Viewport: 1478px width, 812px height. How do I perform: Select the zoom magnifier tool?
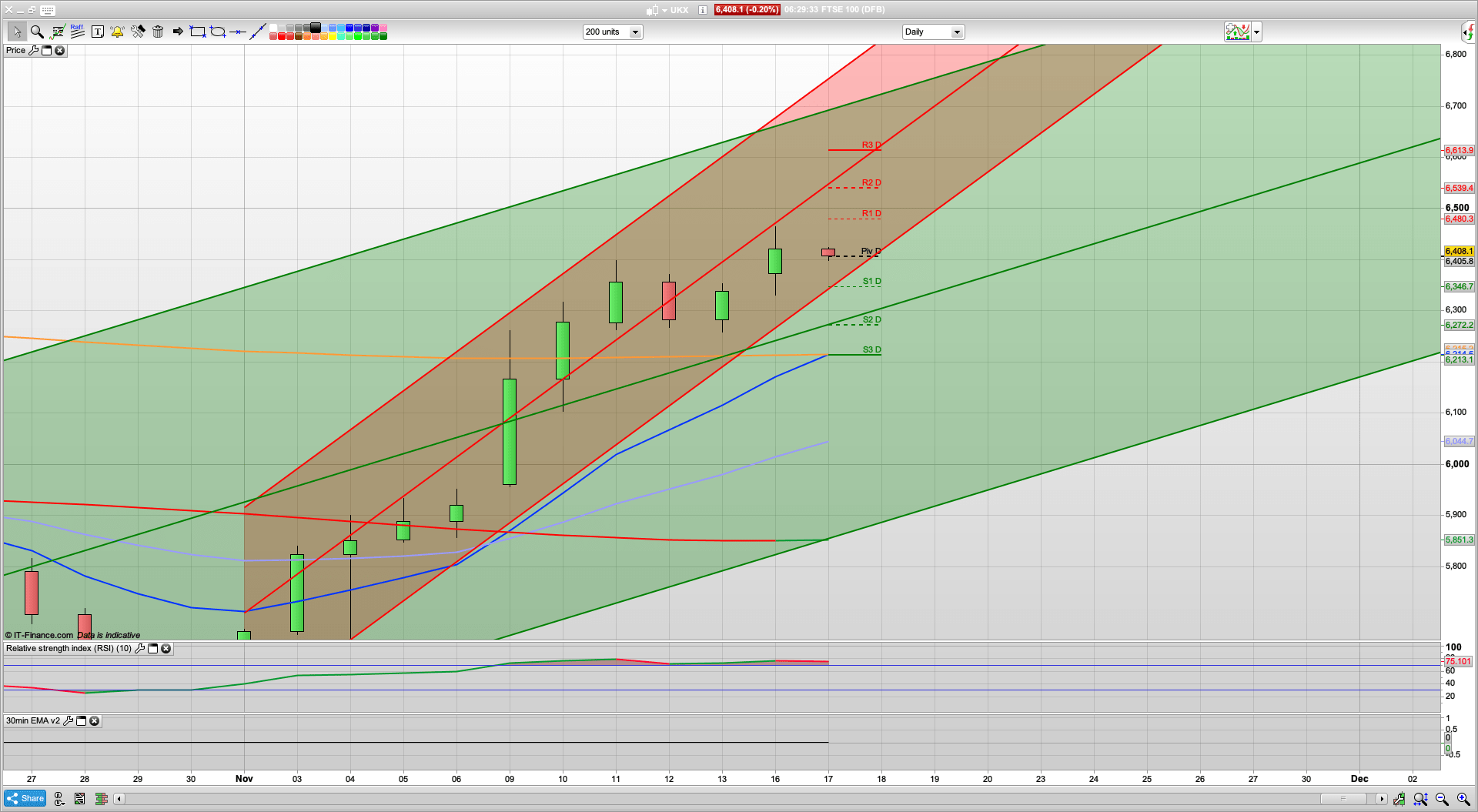[x=35, y=32]
